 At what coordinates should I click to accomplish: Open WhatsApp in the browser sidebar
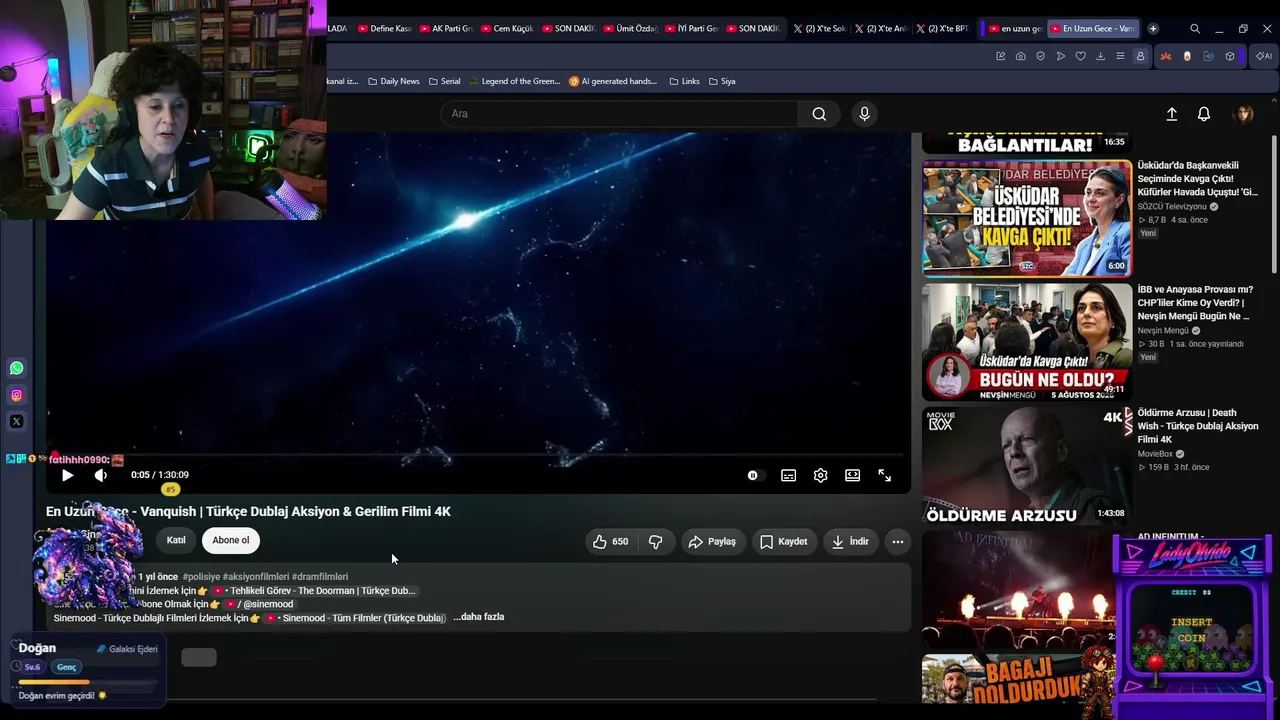click(x=16, y=368)
